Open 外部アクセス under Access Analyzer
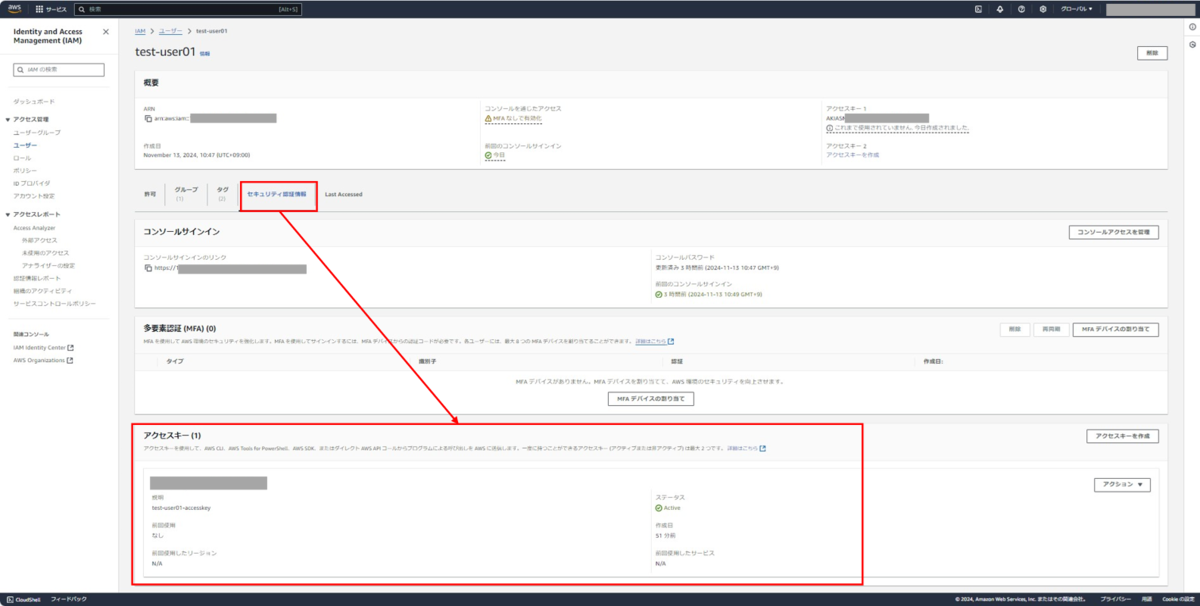The height and width of the screenshot is (606, 1200). click(39, 240)
